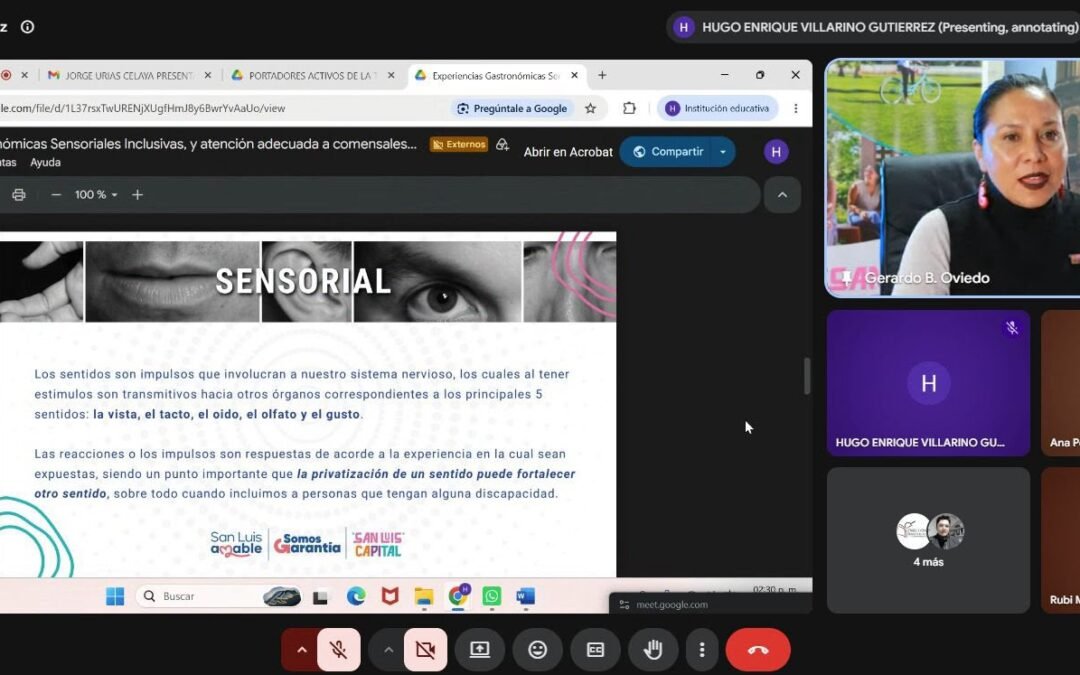1080x675 pixels.
Task: Open Chrome from the taskbar
Action: [457, 596]
